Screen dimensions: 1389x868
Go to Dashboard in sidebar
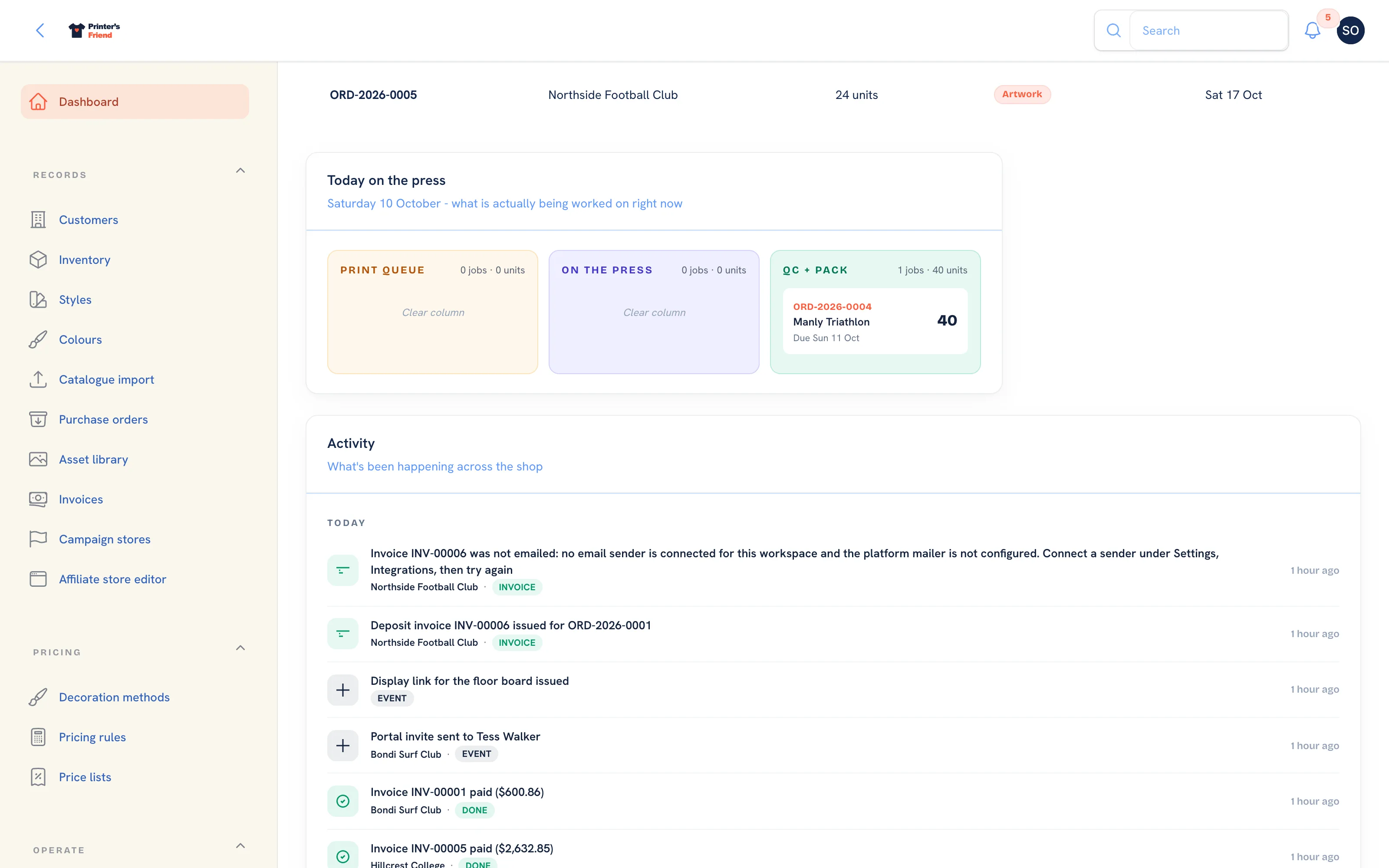(x=135, y=102)
